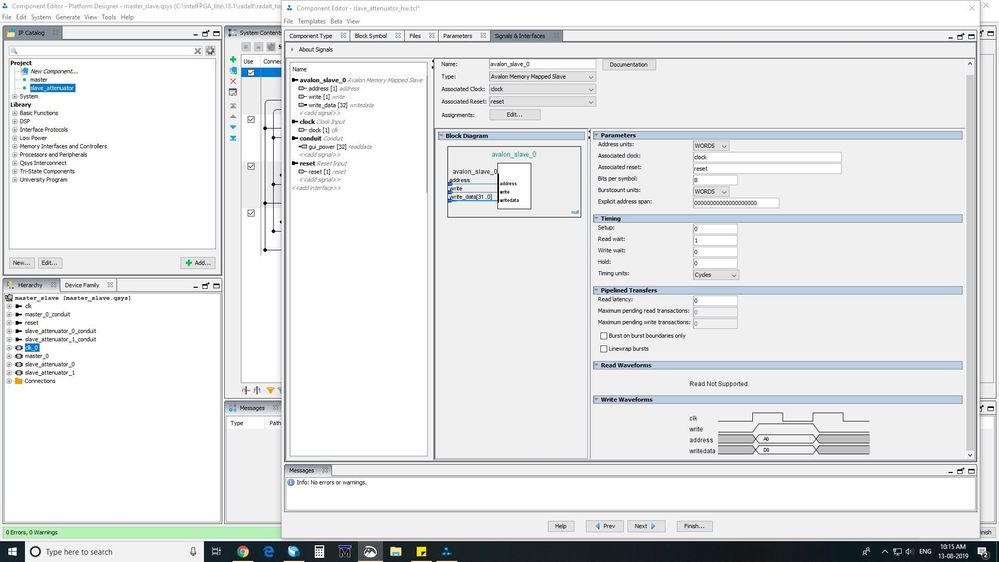Click the Documentation button
This screenshot has height=562, width=999.
(629, 64)
